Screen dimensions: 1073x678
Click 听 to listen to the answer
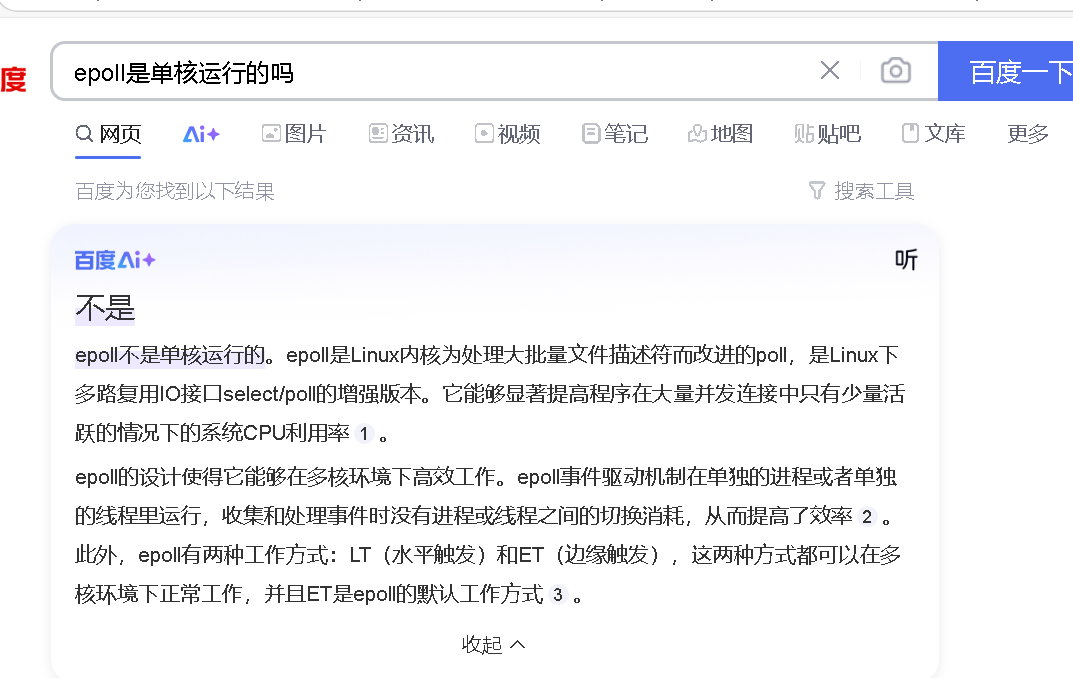pyautogui.click(x=906, y=259)
